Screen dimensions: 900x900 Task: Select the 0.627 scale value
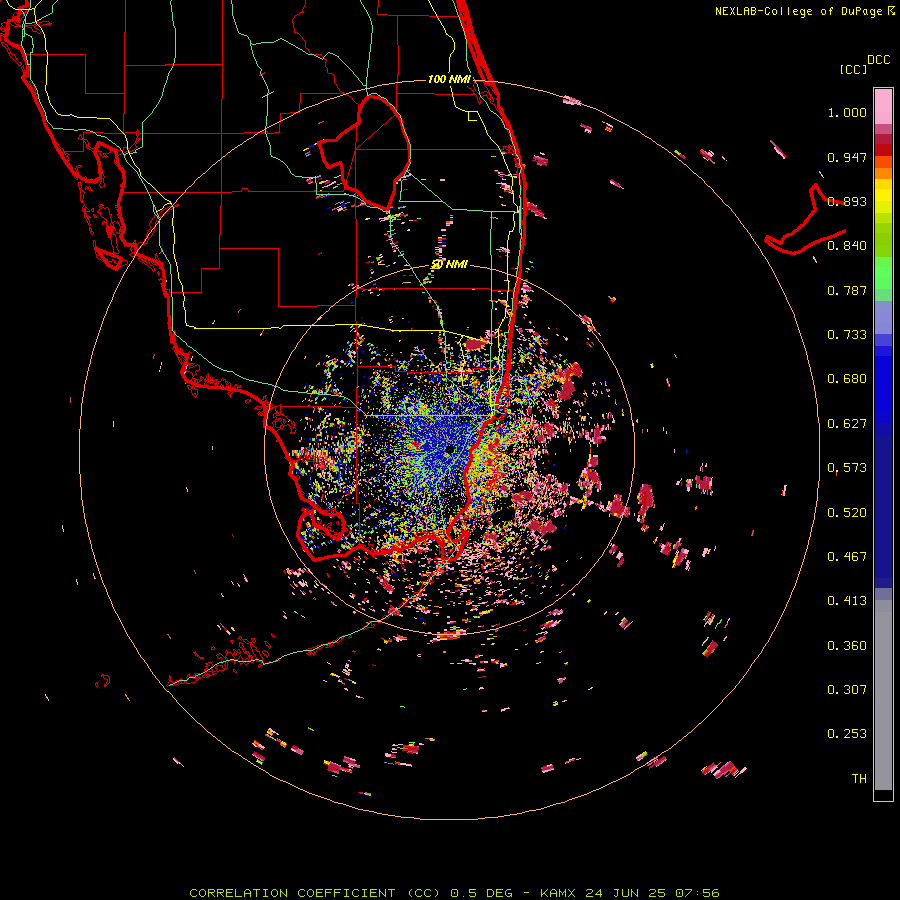point(847,424)
